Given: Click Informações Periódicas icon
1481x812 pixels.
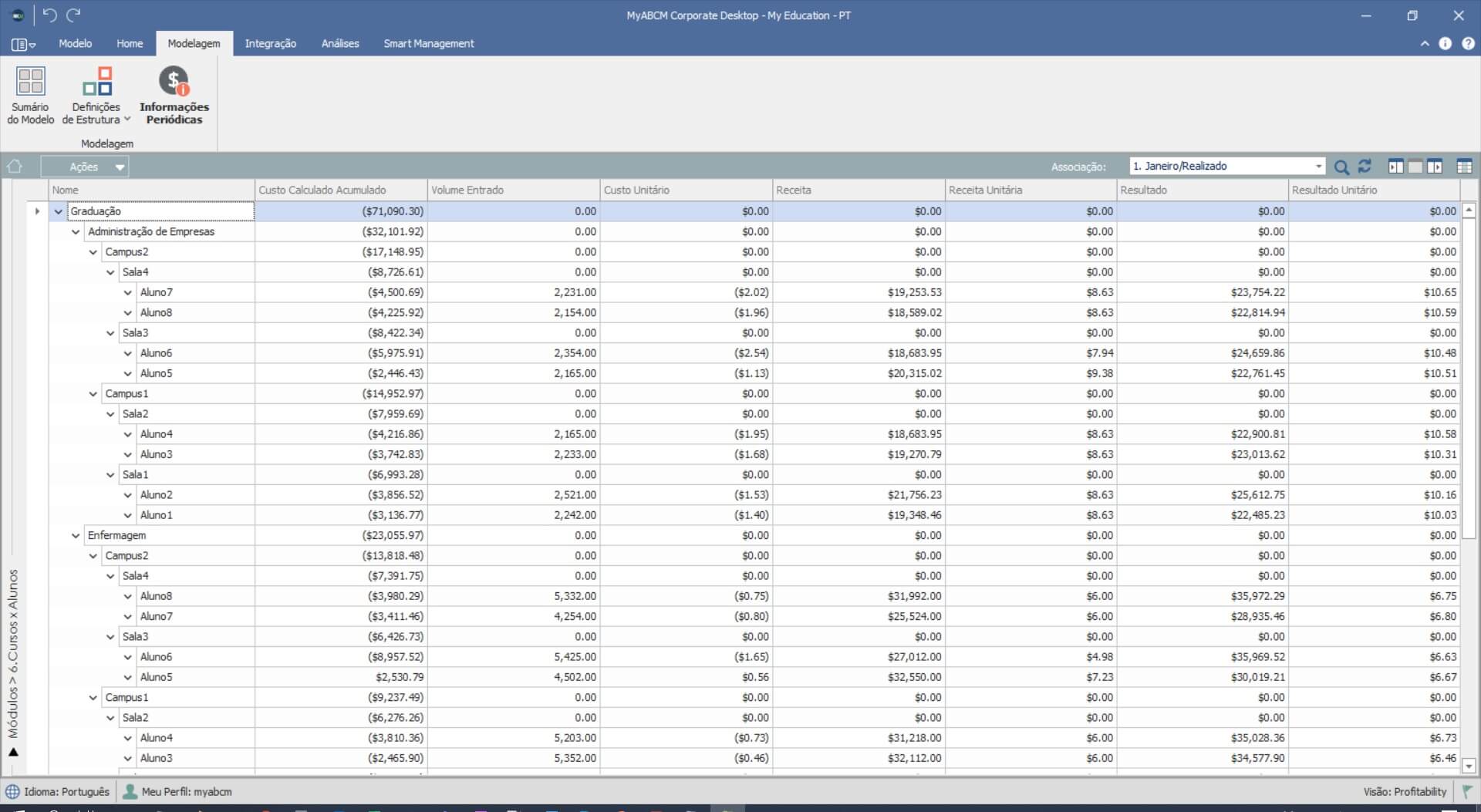Looking at the screenshot, I should (174, 81).
